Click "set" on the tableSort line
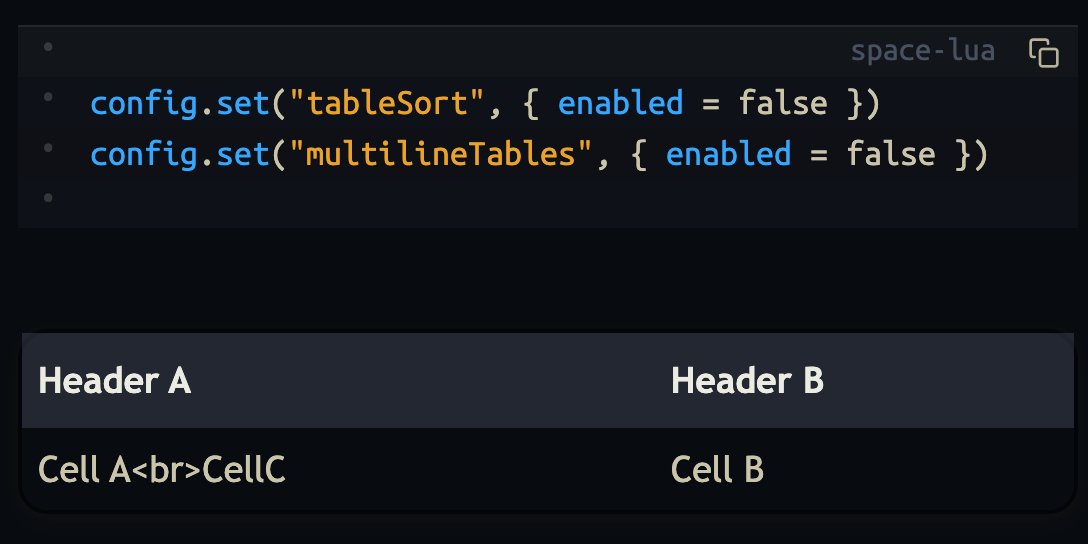The height and width of the screenshot is (544, 1088). click(233, 103)
